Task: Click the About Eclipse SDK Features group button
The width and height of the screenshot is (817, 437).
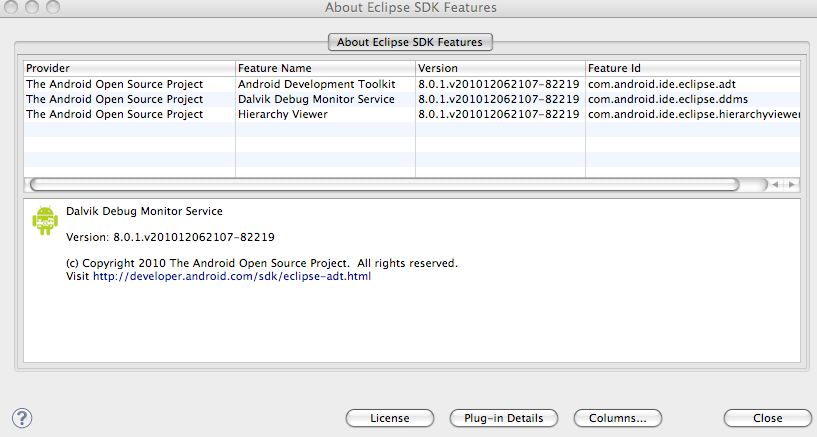Action: (410, 42)
